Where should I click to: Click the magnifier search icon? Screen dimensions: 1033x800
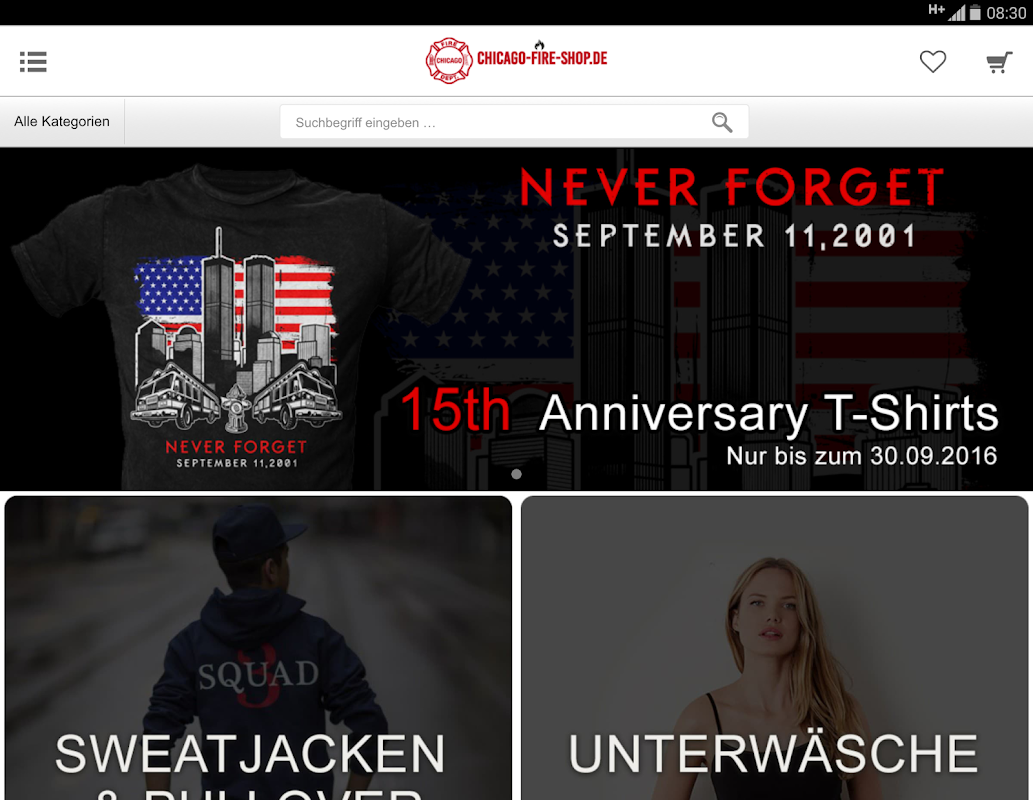722,122
